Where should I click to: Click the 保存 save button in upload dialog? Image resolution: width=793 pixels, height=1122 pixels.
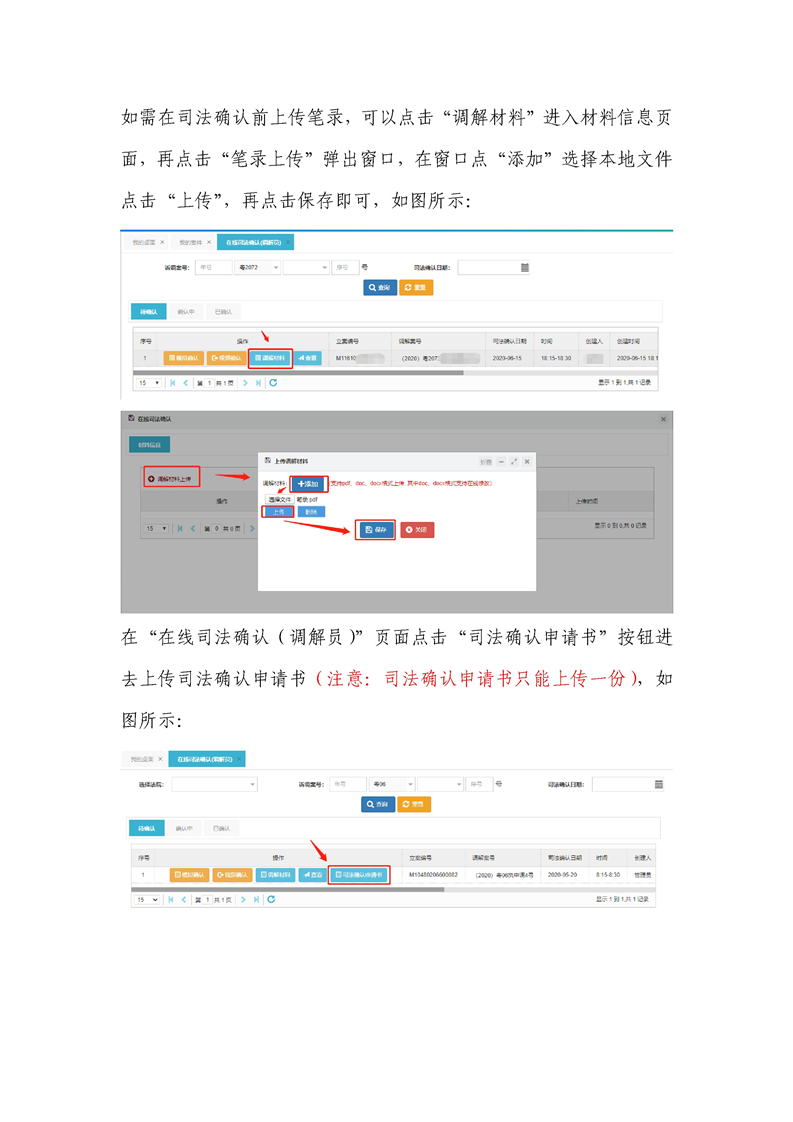(375, 530)
